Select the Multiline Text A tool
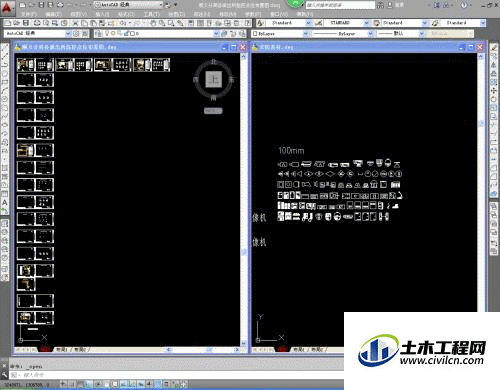Screen dimensions: 500x390 tap(5, 202)
